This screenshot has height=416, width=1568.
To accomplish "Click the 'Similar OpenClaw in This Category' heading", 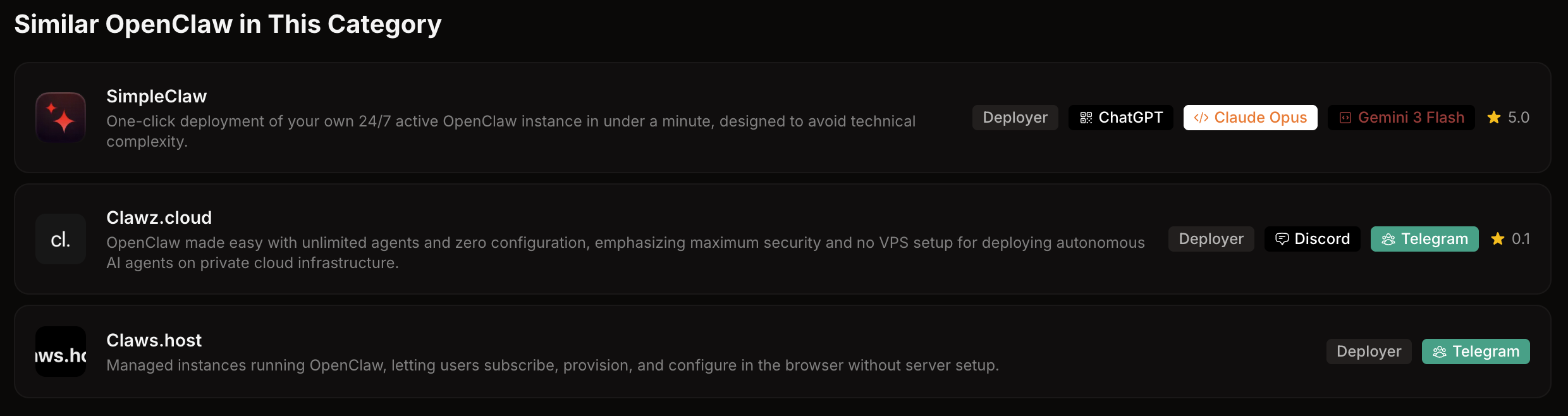I will (228, 24).
